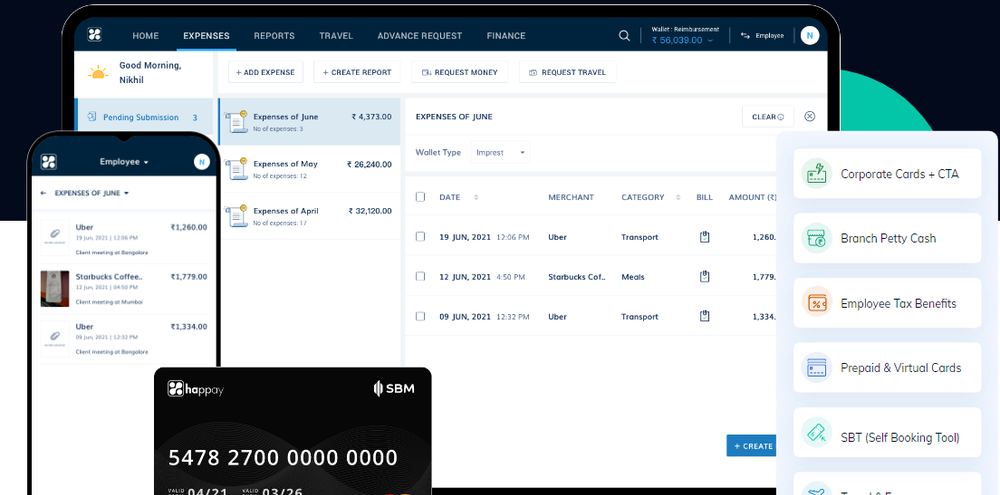Switch to the FINANCE tab
Viewport: 1000px width, 495px height.
click(506, 36)
